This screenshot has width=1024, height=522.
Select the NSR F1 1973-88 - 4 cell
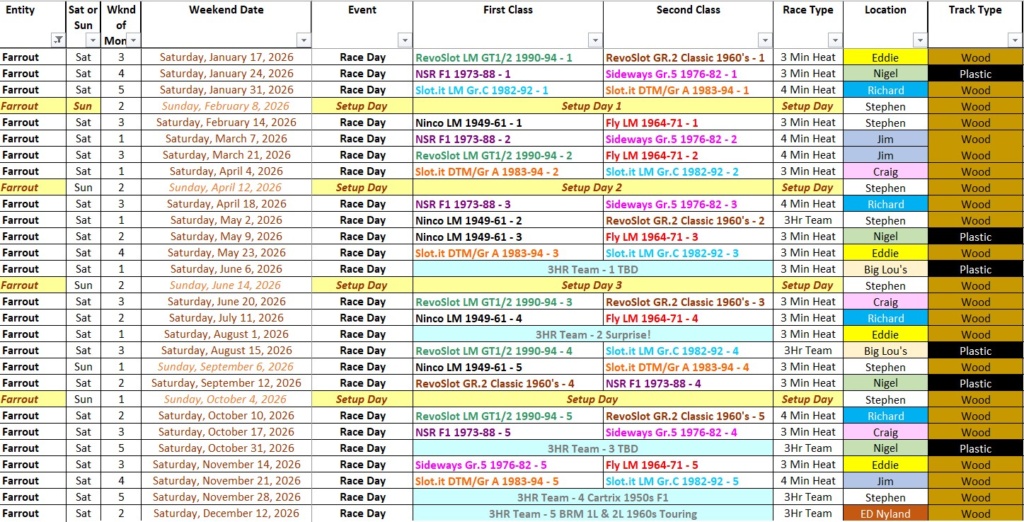point(687,384)
